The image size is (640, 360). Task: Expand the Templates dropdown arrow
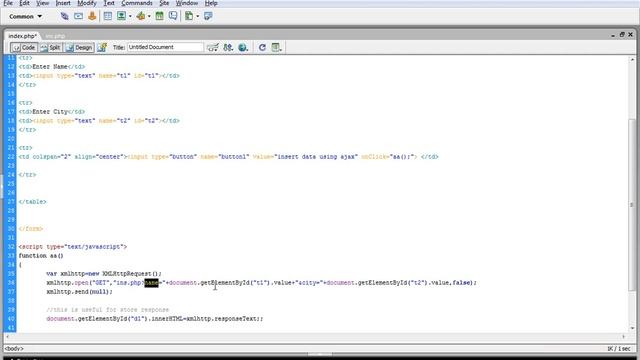pyautogui.click(x=198, y=16)
